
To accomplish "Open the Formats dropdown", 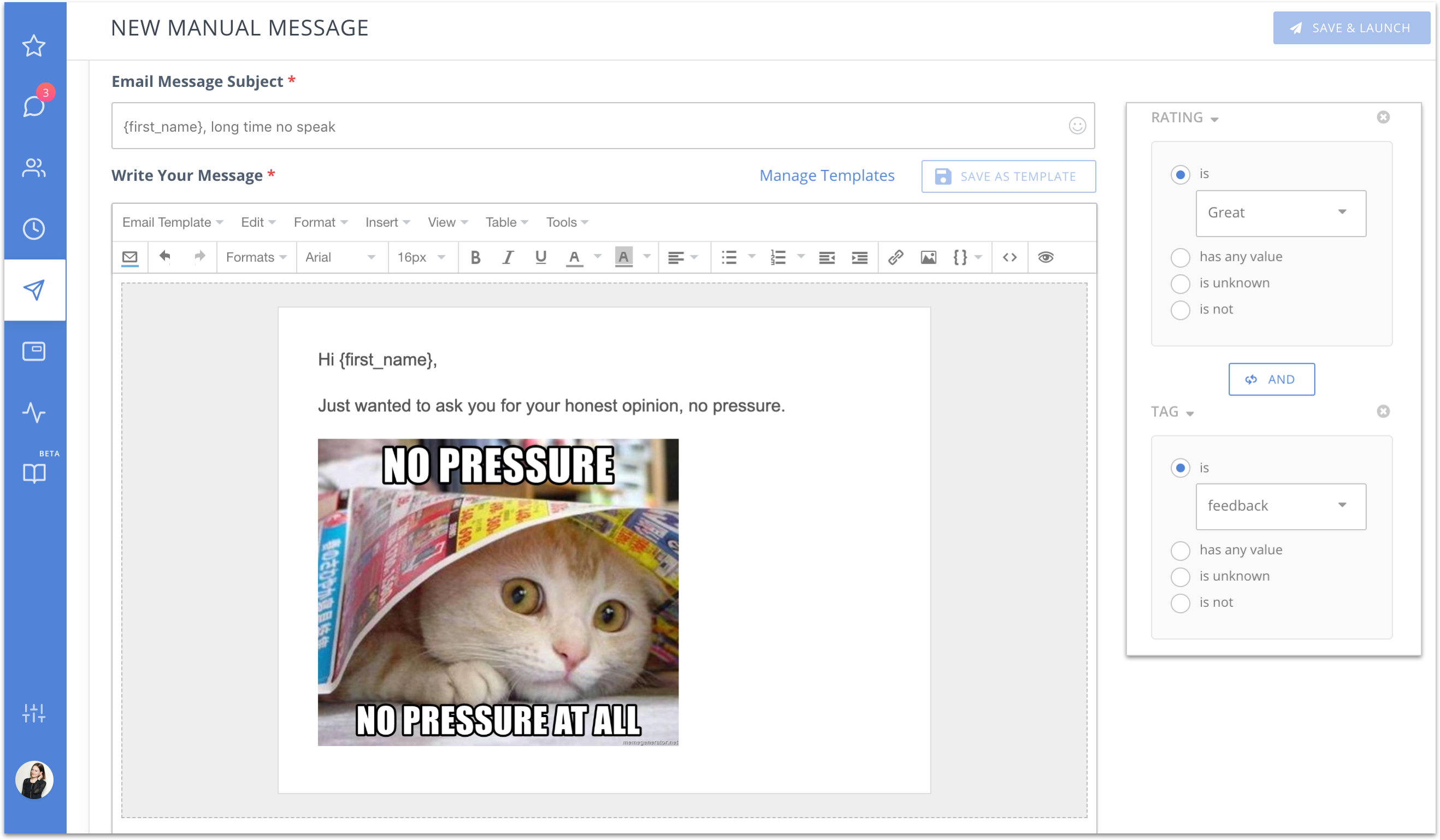I will tap(256, 257).
